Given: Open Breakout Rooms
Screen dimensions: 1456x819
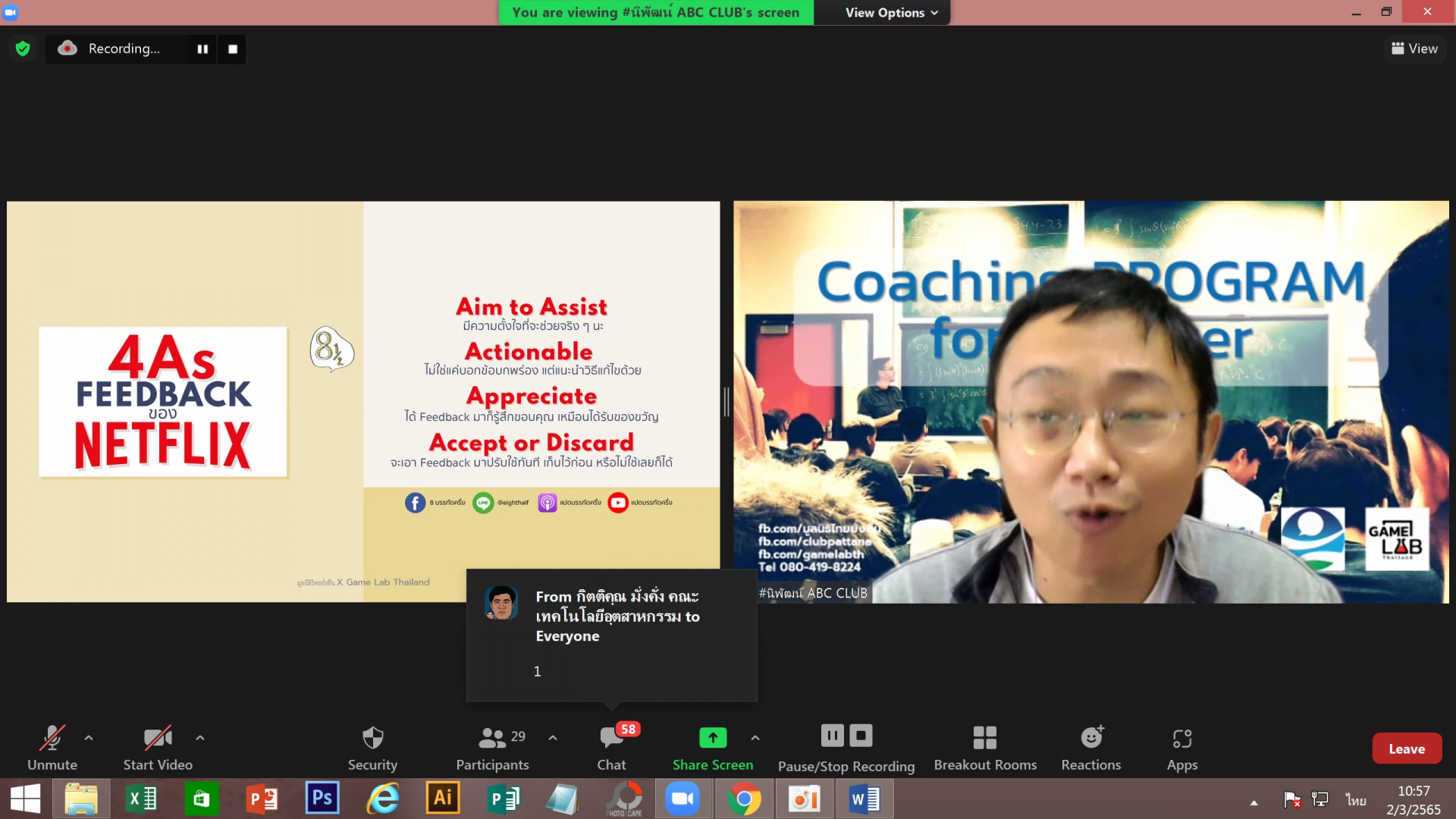Looking at the screenshot, I should (985, 748).
